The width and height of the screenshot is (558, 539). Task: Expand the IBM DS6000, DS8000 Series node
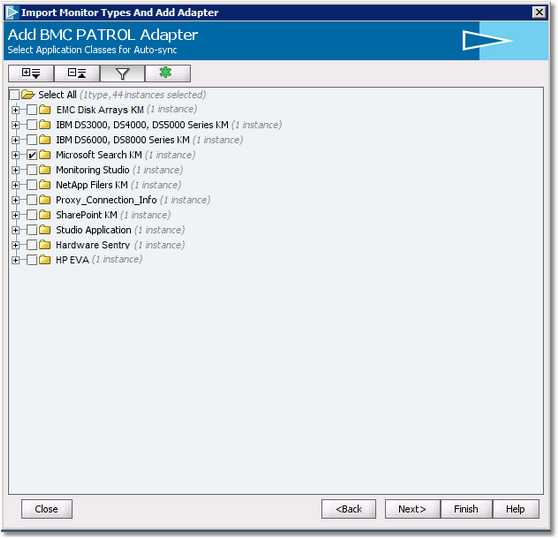(x=15, y=140)
